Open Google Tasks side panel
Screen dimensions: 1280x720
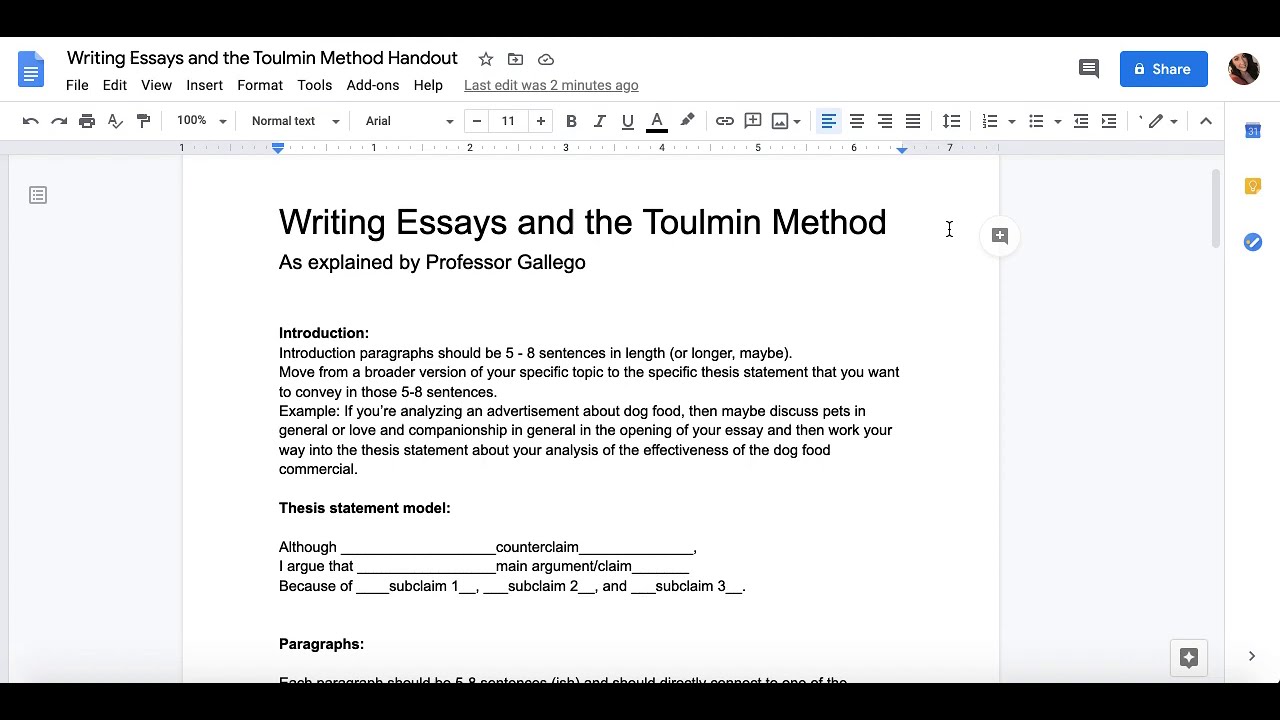point(1253,242)
